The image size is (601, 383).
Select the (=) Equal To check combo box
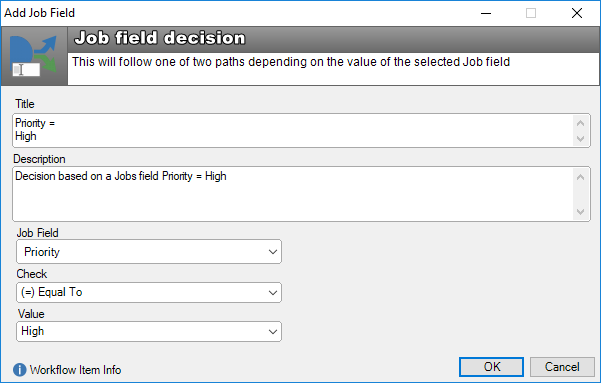tap(149, 293)
